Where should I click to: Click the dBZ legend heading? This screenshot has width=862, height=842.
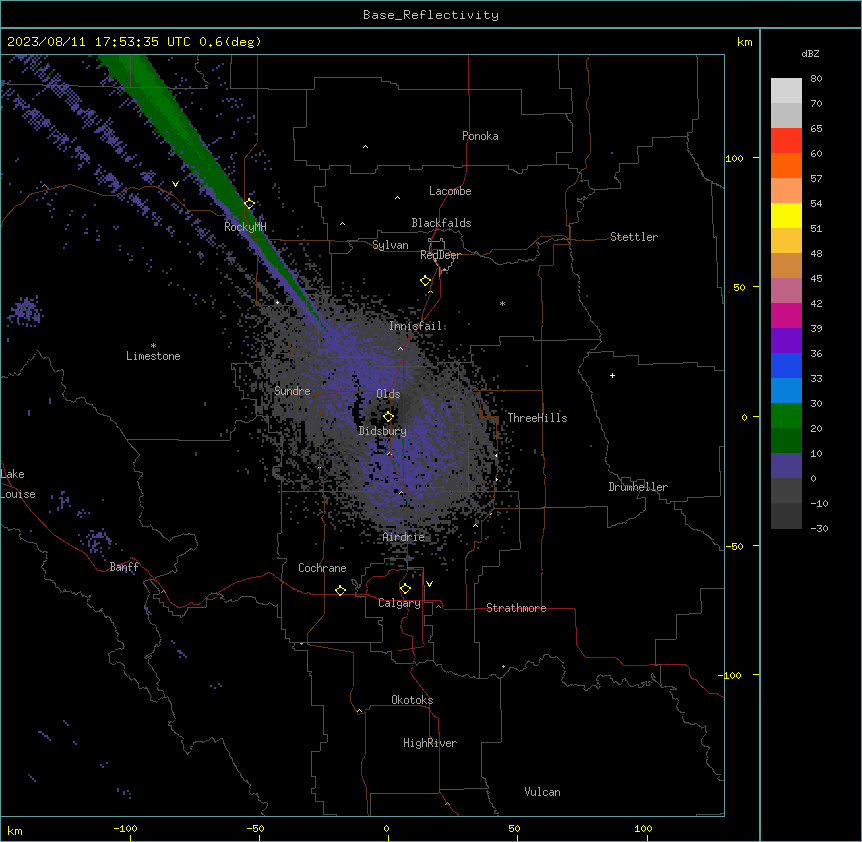(810, 53)
